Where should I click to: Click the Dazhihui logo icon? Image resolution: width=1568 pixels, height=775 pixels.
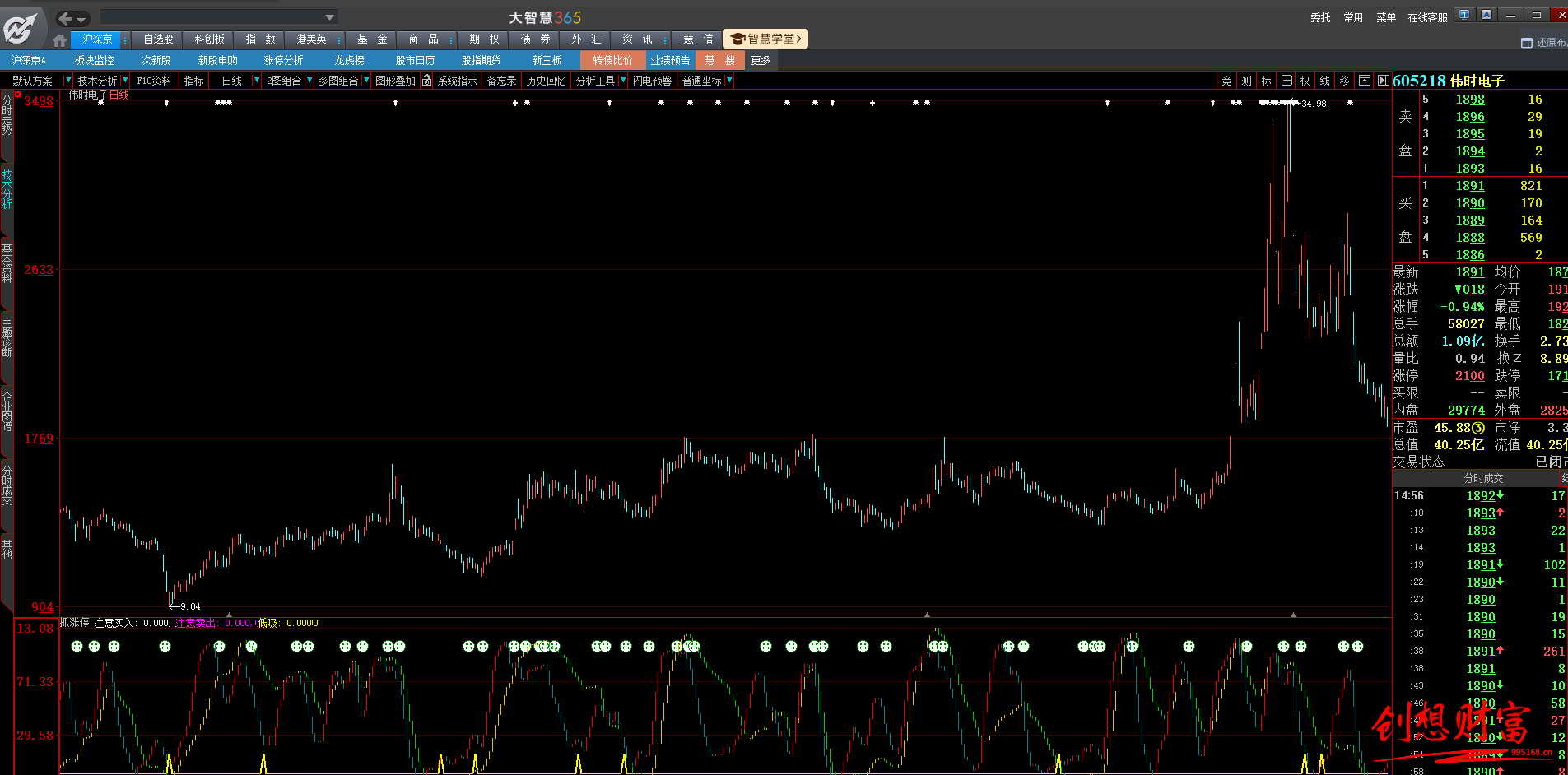click(x=20, y=27)
